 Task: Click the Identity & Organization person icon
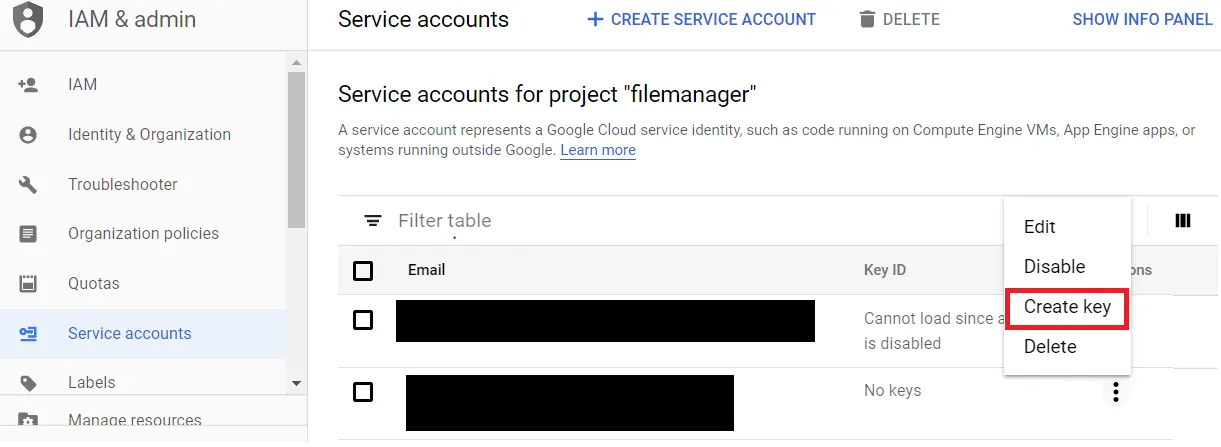tap(28, 135)
